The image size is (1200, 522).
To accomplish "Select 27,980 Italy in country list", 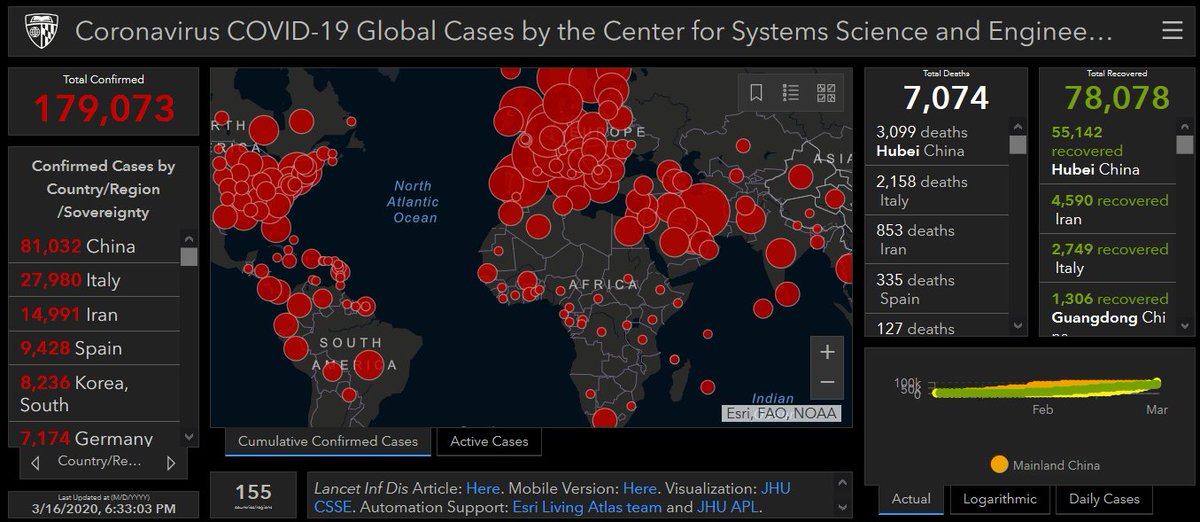I will pyautogui.click(x=95, y=280).
